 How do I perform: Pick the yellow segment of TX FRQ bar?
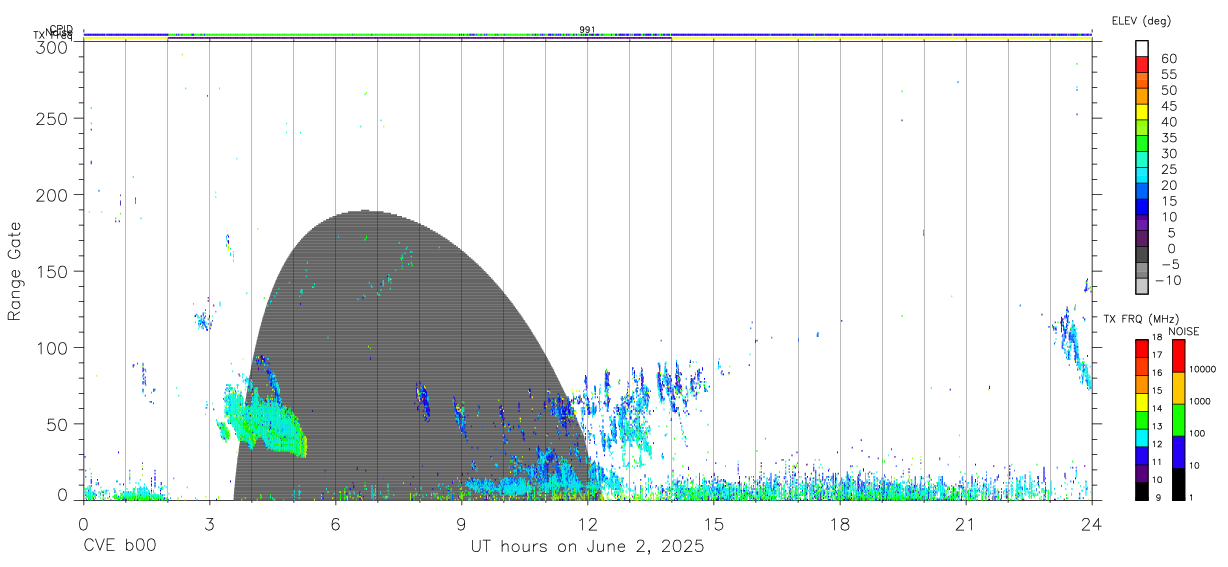pos(1141,402)
